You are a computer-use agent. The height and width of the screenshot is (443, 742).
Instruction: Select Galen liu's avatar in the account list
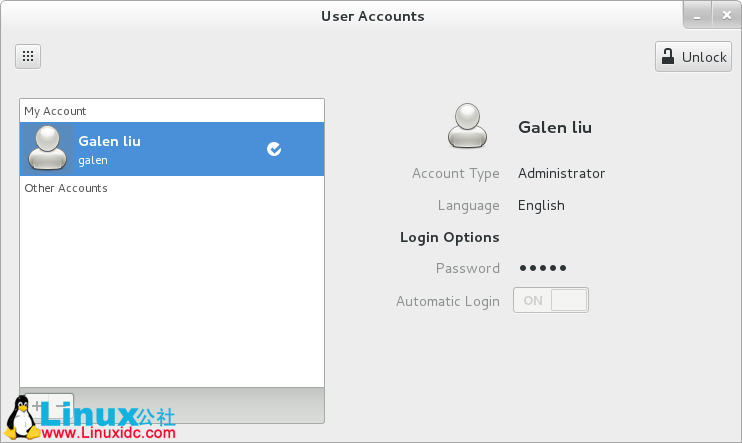pyautogui.click(x=46, y=149)
